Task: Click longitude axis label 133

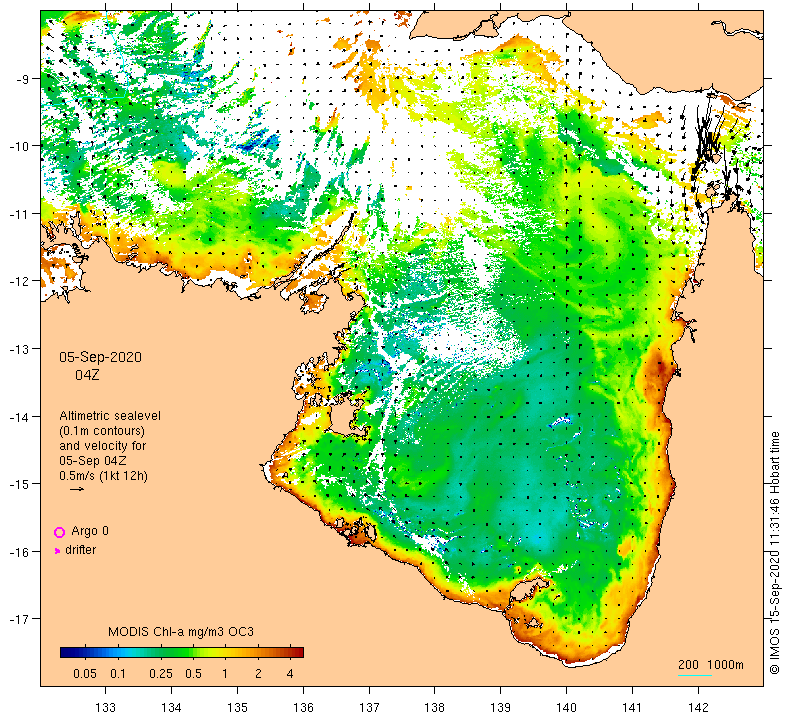Action: [106, 707]
